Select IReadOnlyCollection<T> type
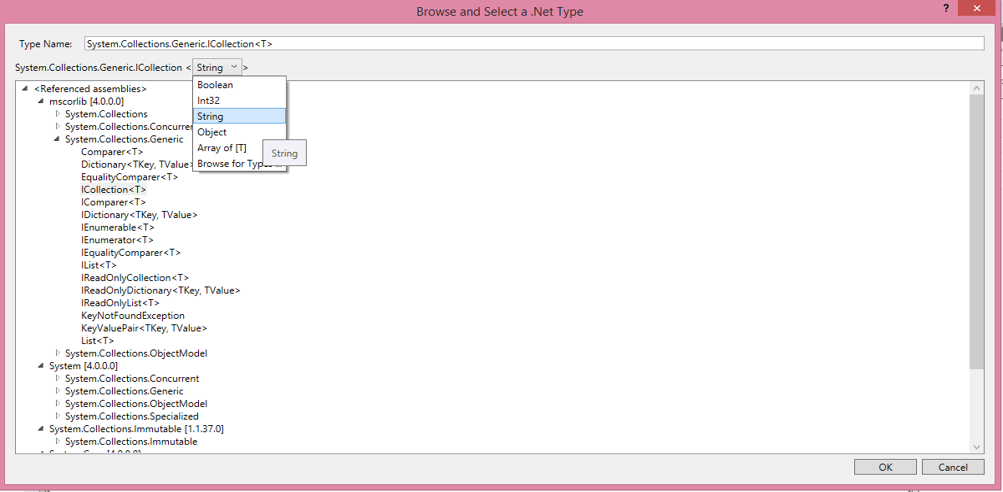Viewport: 1003px width, 492px height. pos(134,278)
